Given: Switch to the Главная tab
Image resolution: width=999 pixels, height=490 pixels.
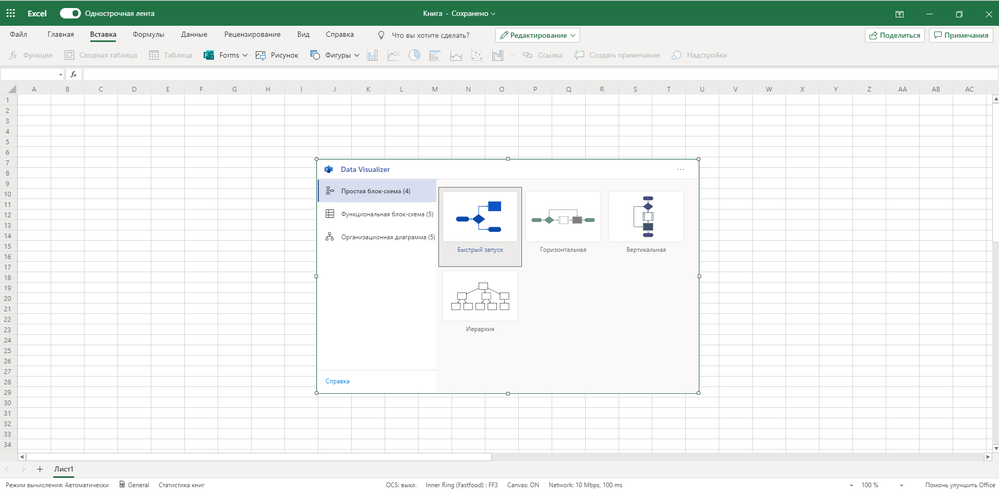Looking at the screenshot, I should click(61, 34).
